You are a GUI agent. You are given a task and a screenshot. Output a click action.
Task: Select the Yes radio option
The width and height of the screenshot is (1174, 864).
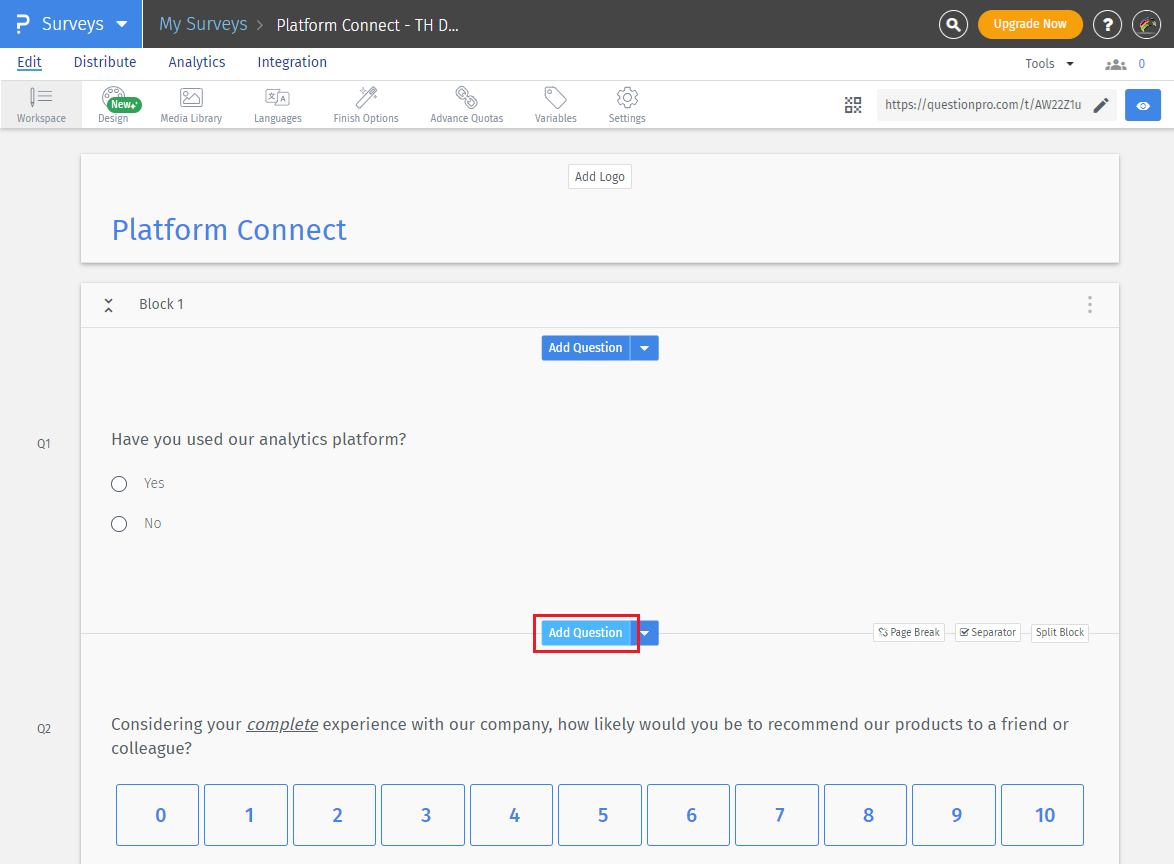pyautogui.click(x=119, y=484)
